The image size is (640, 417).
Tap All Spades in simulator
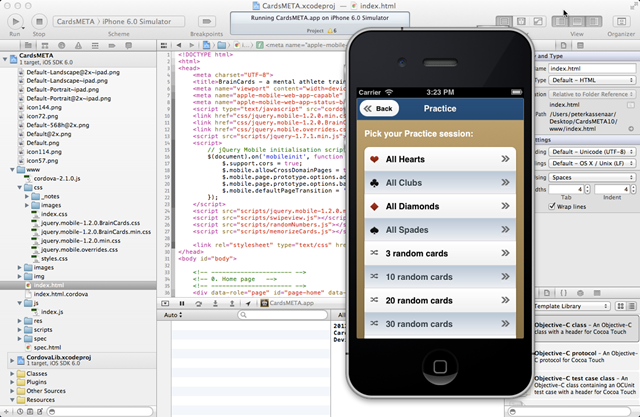coord(440,230)
